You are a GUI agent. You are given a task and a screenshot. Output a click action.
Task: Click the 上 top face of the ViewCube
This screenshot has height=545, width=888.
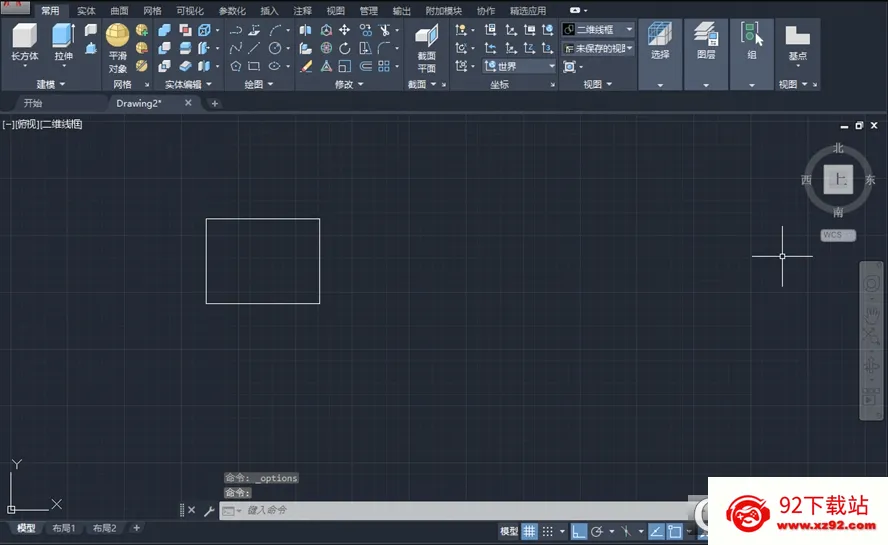tap(838, 180)
